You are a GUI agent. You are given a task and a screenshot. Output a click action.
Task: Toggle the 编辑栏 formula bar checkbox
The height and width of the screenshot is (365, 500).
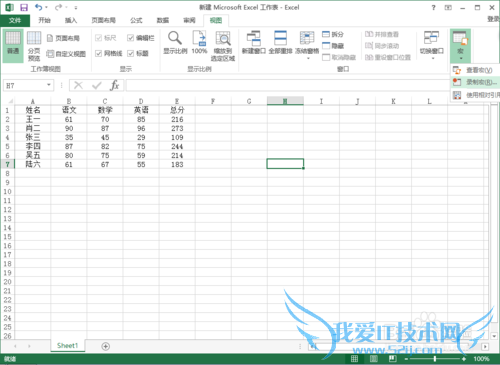[130, 38]
